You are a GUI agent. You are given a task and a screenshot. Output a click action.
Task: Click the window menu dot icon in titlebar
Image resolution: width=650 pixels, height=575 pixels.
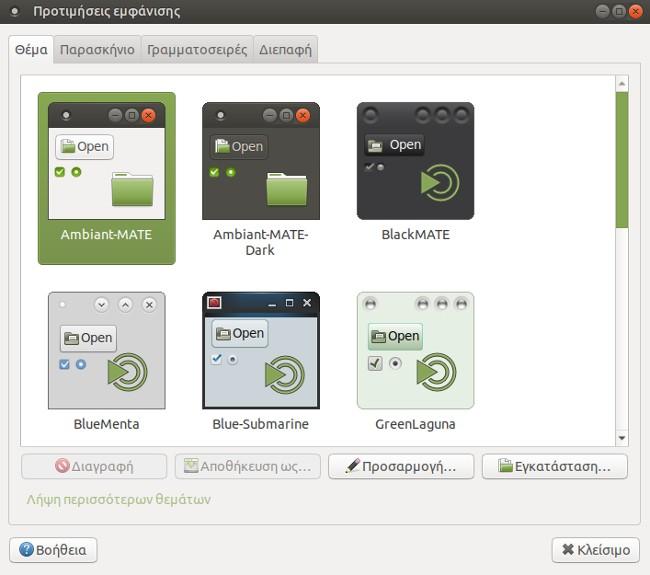pos(15,11)
